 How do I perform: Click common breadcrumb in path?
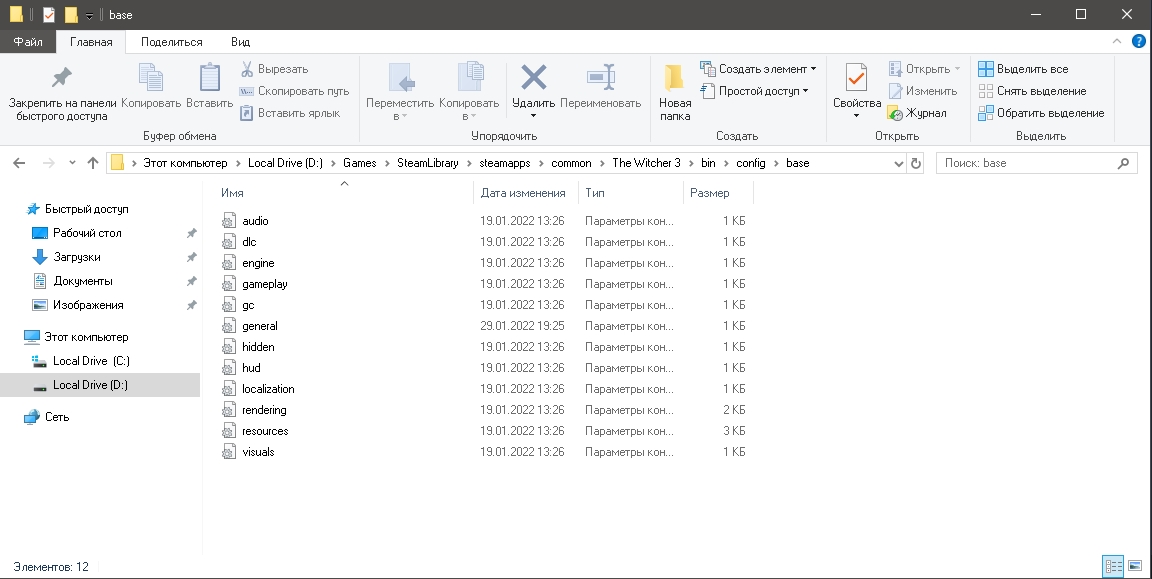pyautogui.click(x=571, y=163)
